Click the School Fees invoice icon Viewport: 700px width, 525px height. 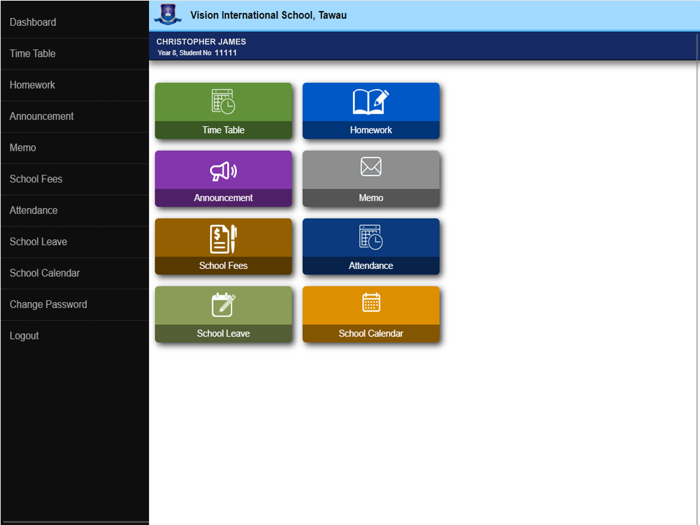point(223,239)
